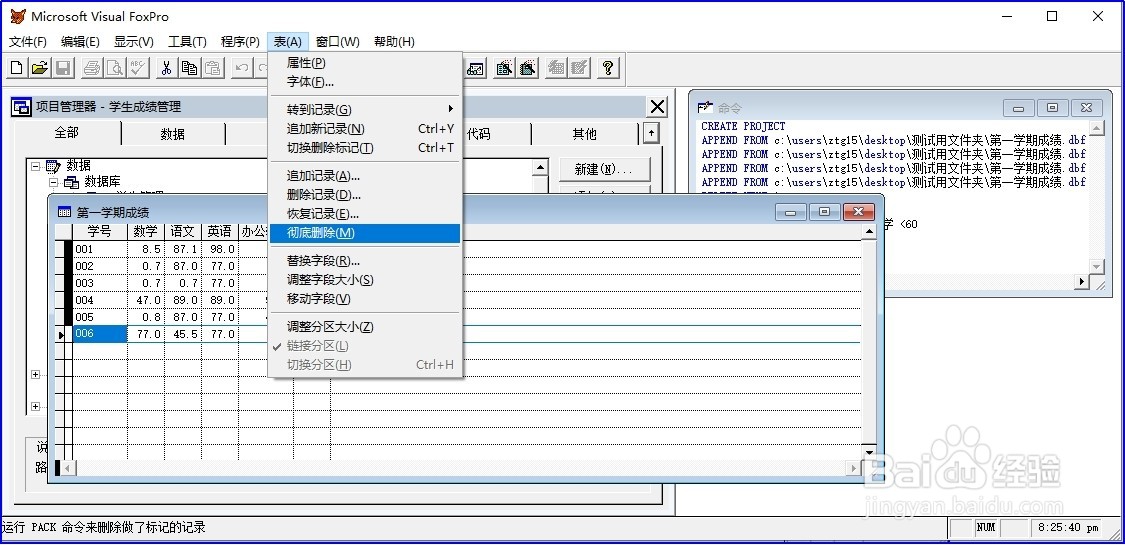Click scroll-down arrow in browse window
Viewport: 1125px width, 545px height.
point(869,452)
